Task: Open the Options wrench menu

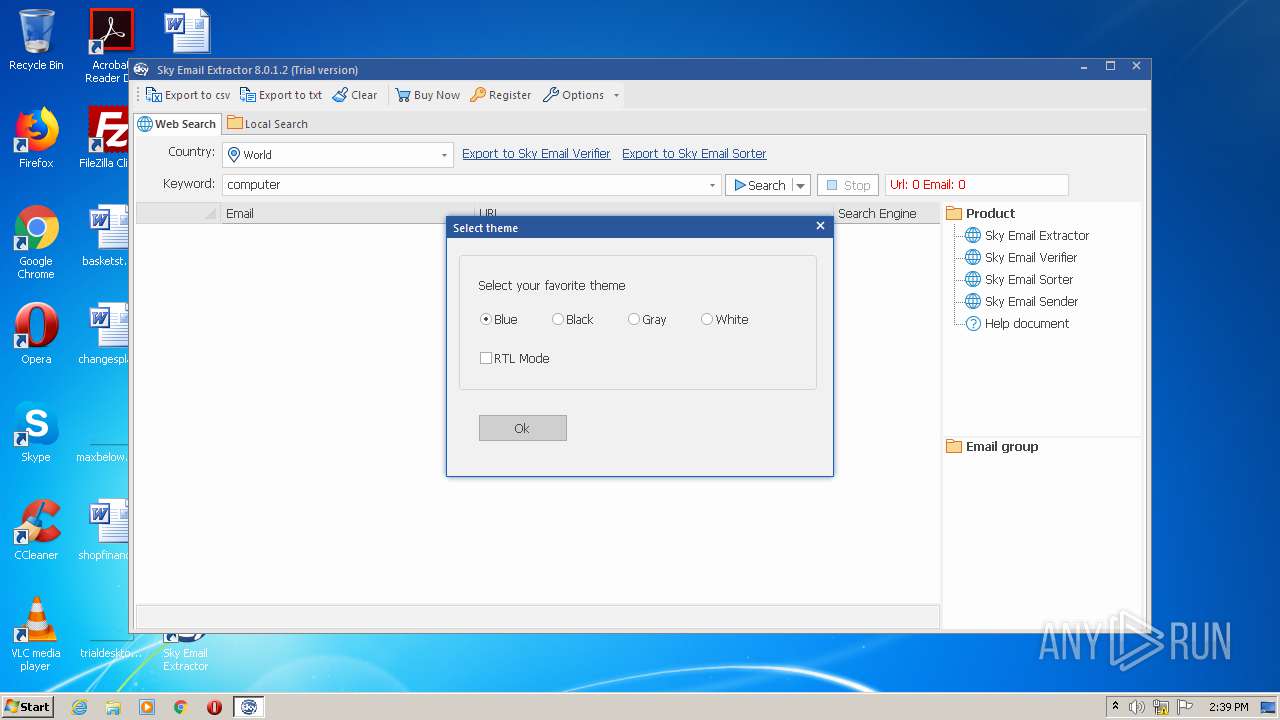Action: [x=573, y=95]
